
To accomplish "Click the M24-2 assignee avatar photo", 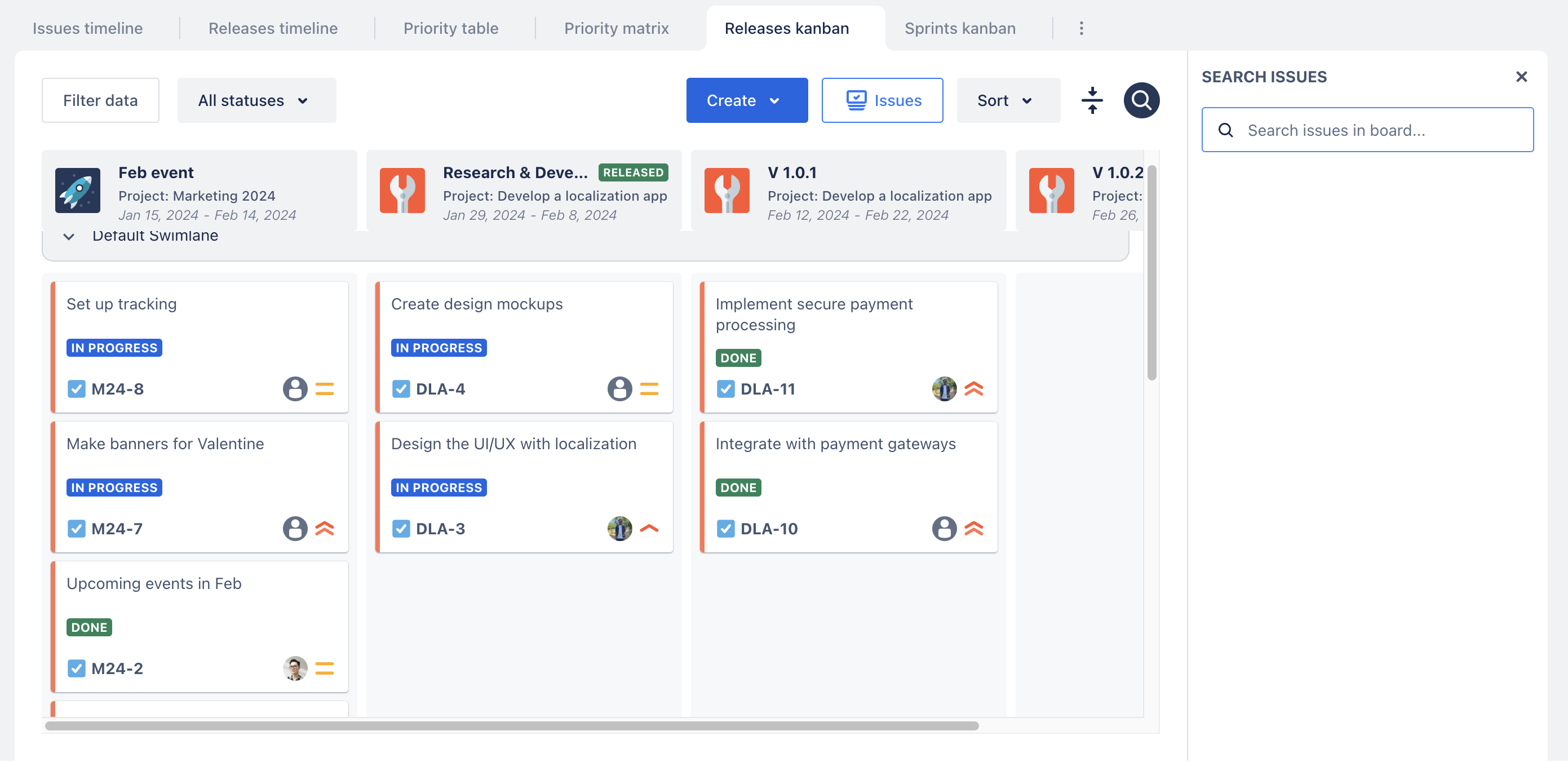I will [x=295, y=669].
